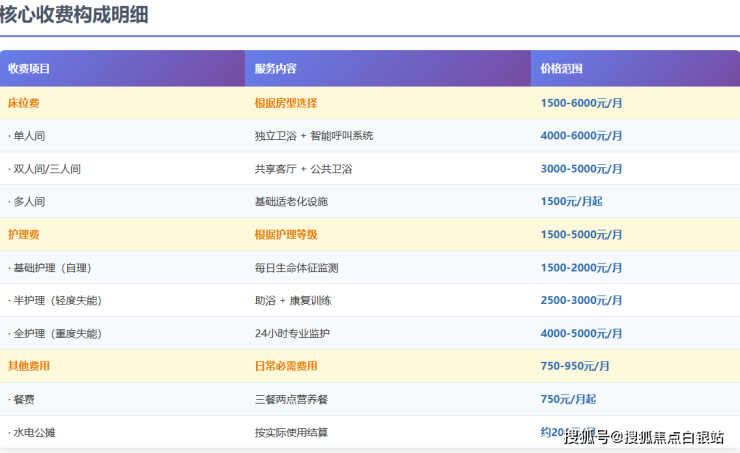Select the 半护理(轻度失能) row
This screenshot has width=740, height=453.
pos(370,300)
